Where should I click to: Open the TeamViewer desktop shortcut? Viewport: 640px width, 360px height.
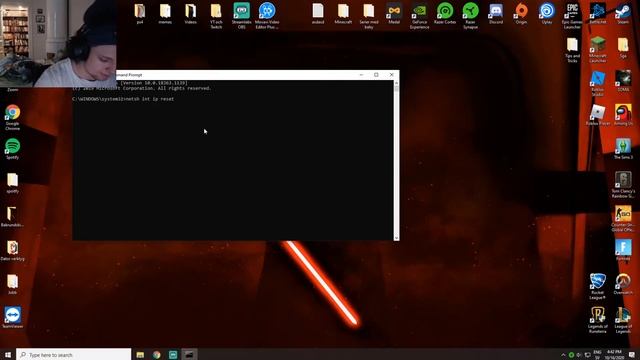pyautogui.click(x=13, y=318)
